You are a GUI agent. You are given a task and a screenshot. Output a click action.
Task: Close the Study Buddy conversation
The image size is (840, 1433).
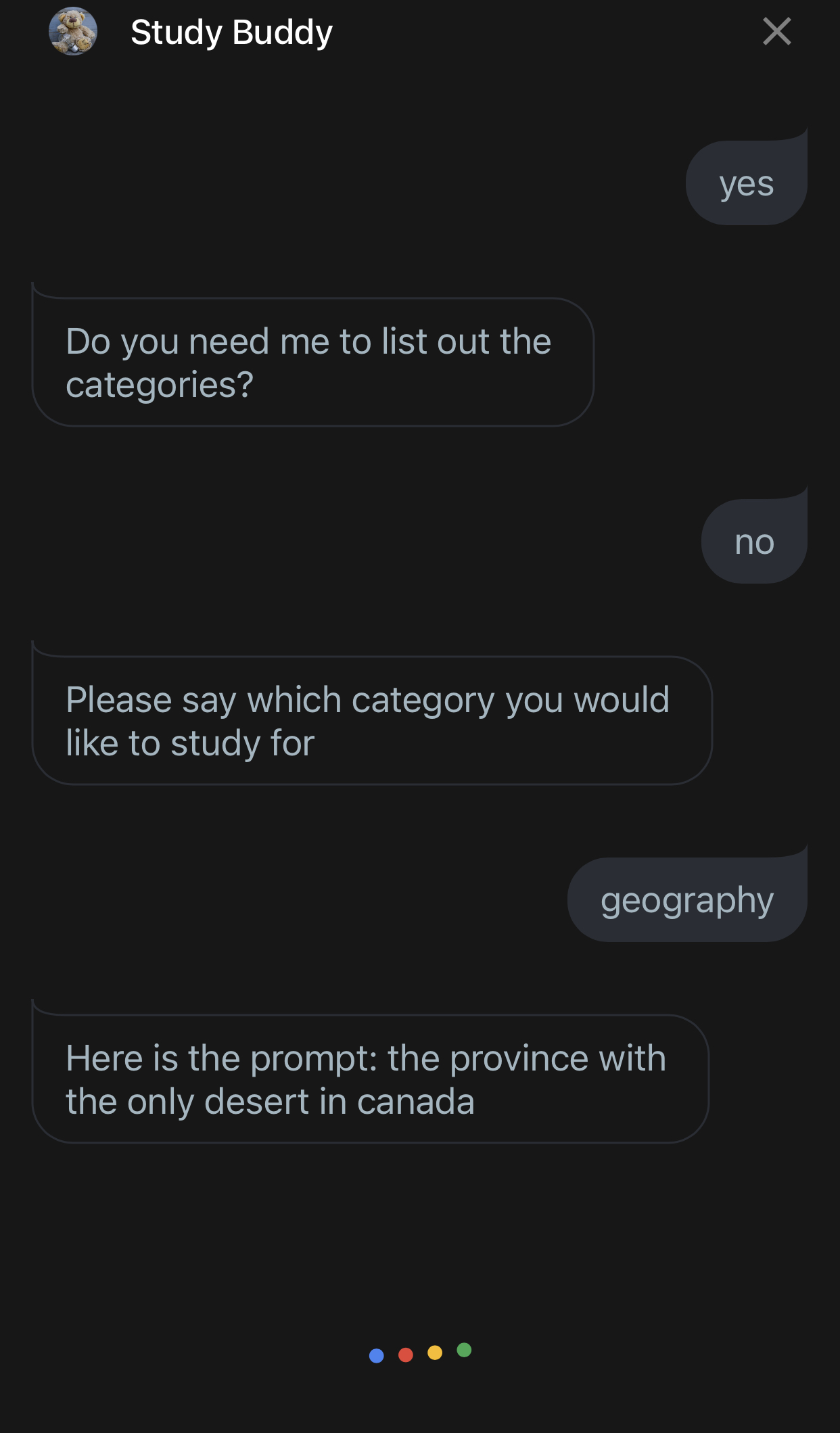point(776,31)
